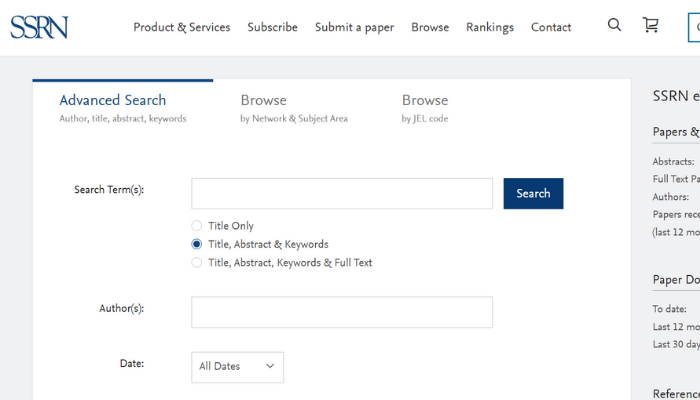Go to Subscribe in the navigation
The image size is (700, 400).
pos(272,27)
